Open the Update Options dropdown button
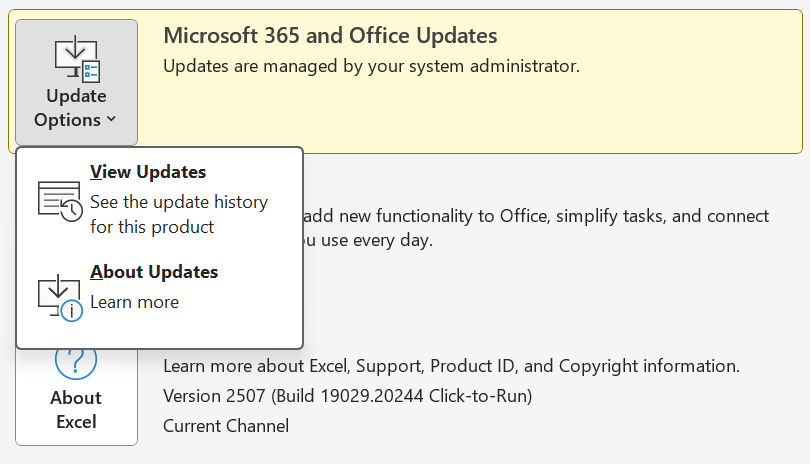This screenshot has height=464, width=810. click(76, 82)
